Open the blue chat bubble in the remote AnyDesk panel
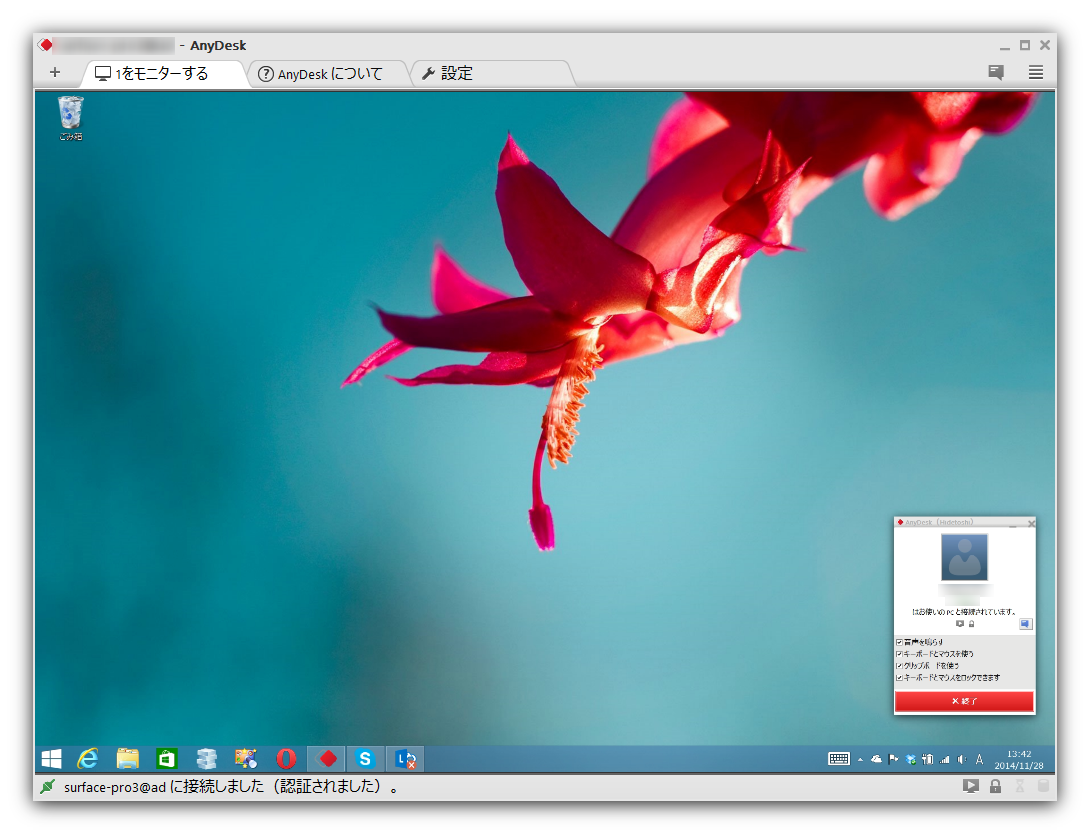Screen dimensions: 1090x834 [x=1024, y=624]
